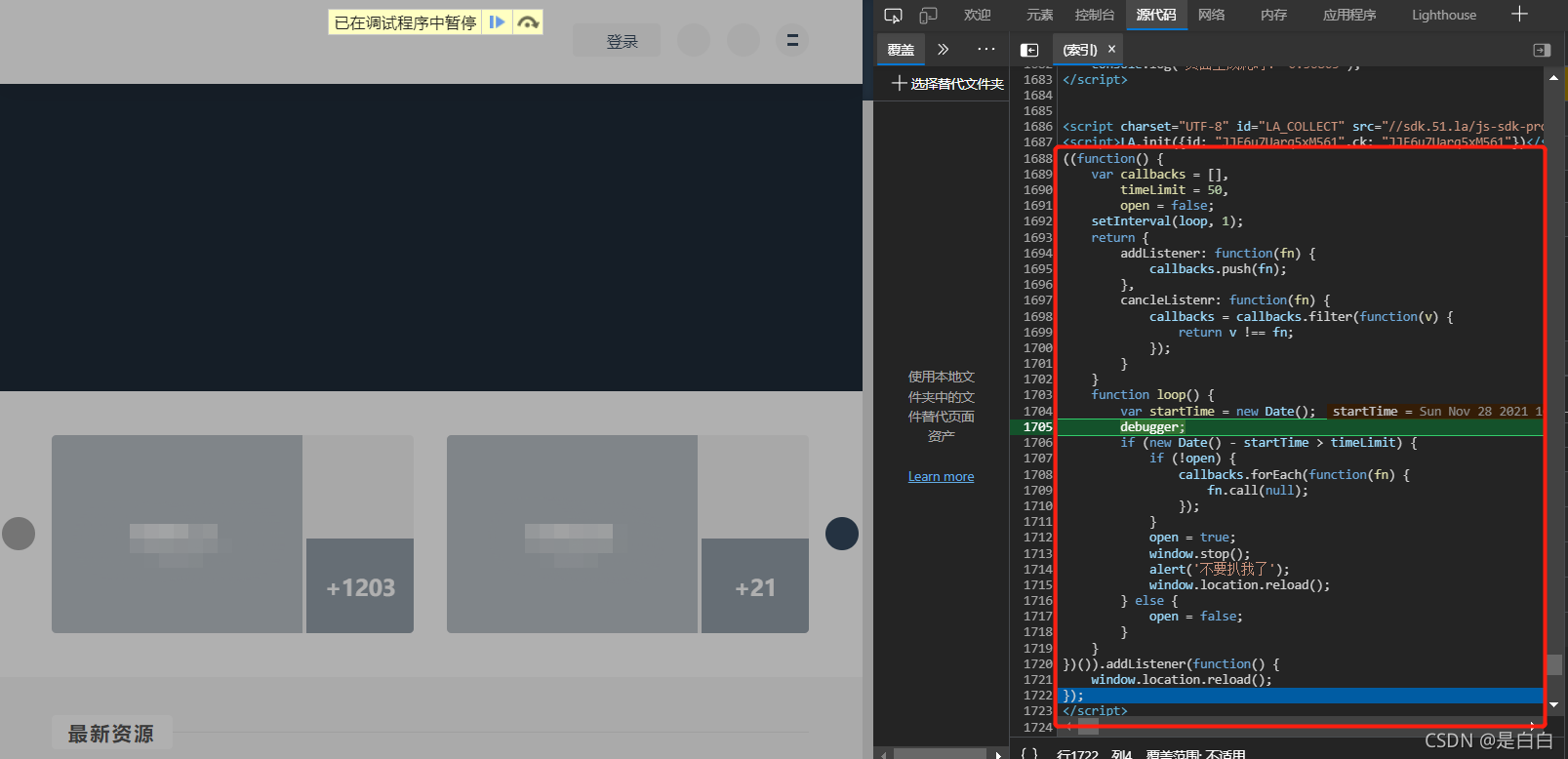
Task: Open the 应用程序 panel
Action: pyautogui.click(x=1349, y=15)
